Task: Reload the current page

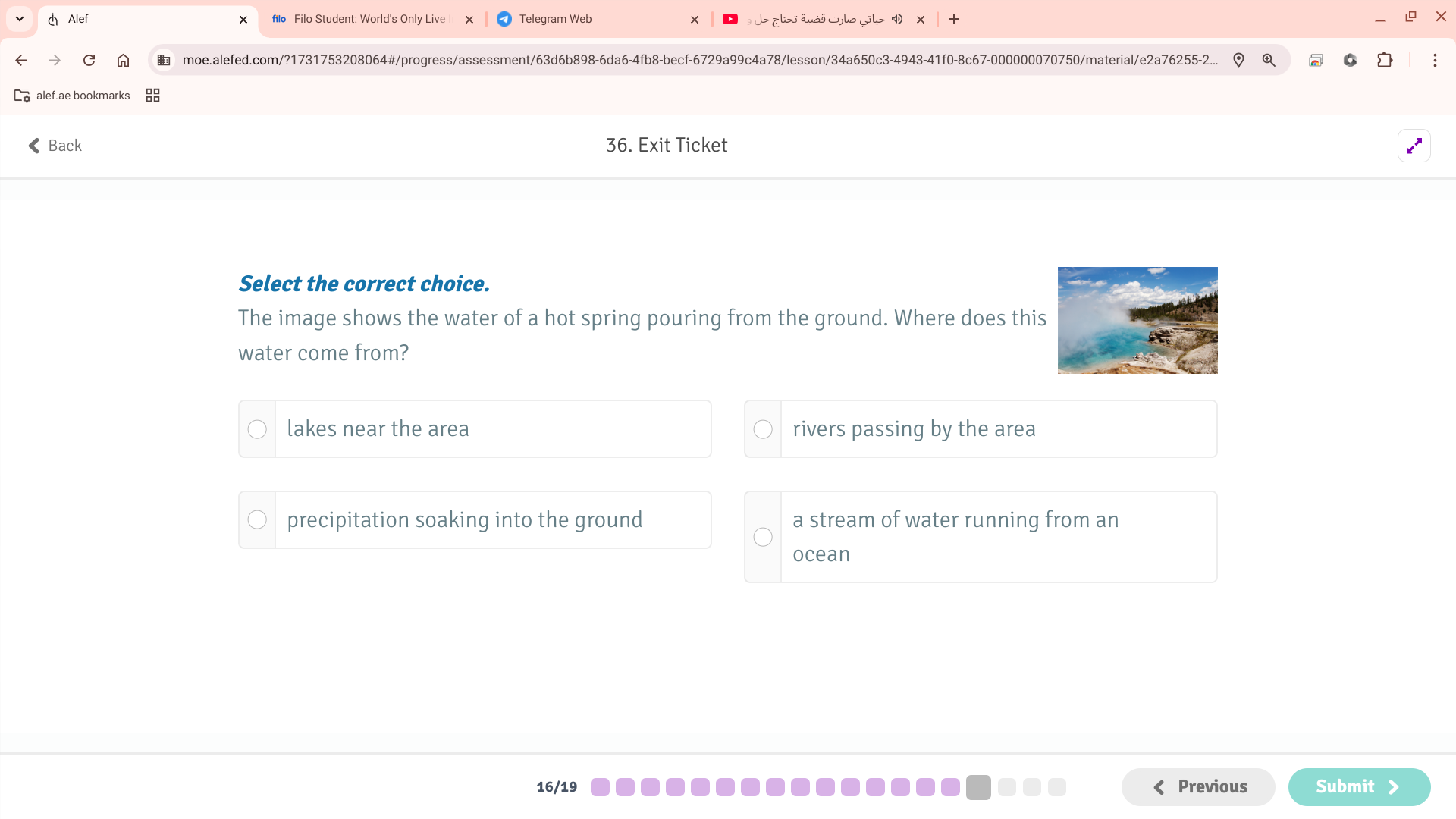Action: pos(89,60)
